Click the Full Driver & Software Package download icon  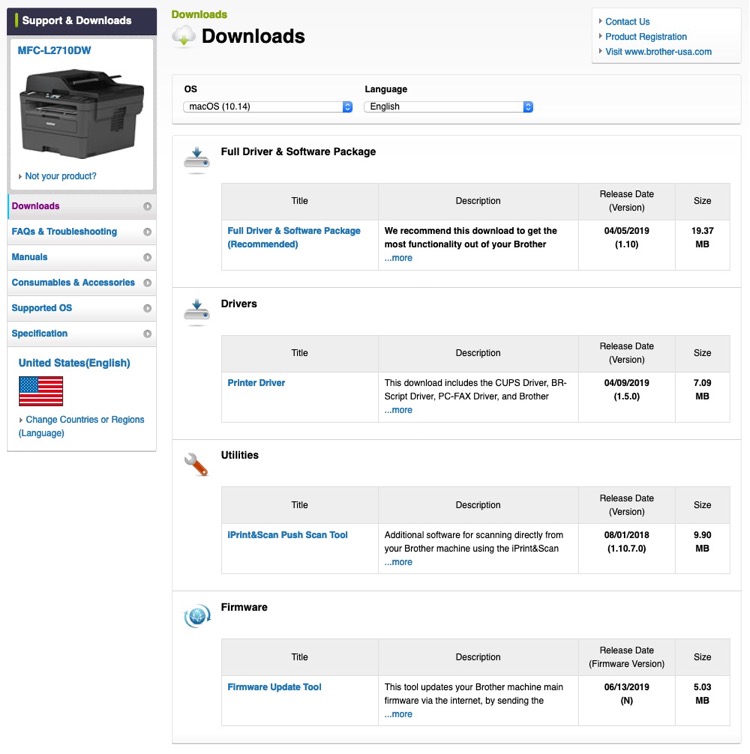pyautogui.click(x=197, y=159)
